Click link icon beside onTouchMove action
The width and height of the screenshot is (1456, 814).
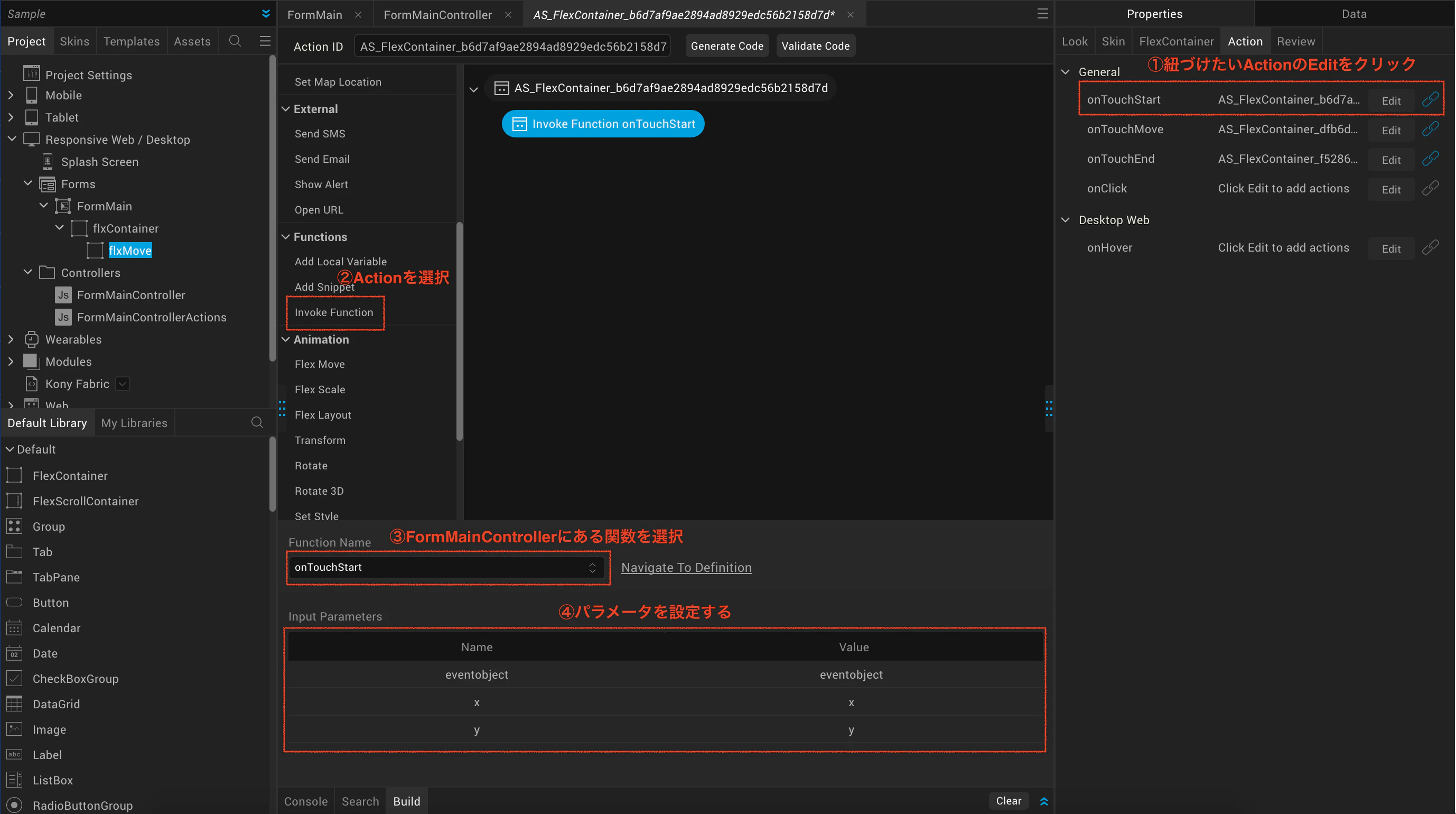coord(1430,129)
